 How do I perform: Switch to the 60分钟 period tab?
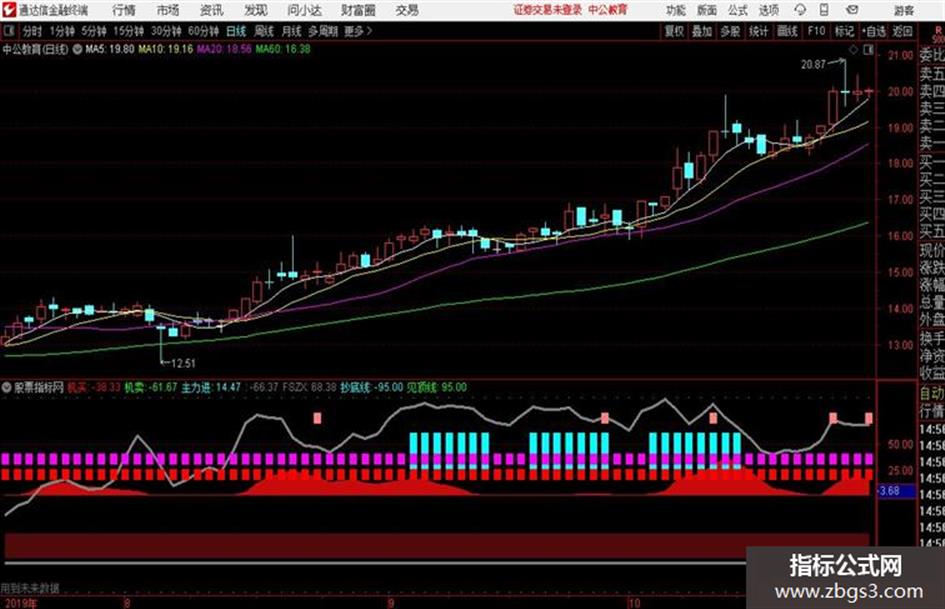(x=203, y=31)
